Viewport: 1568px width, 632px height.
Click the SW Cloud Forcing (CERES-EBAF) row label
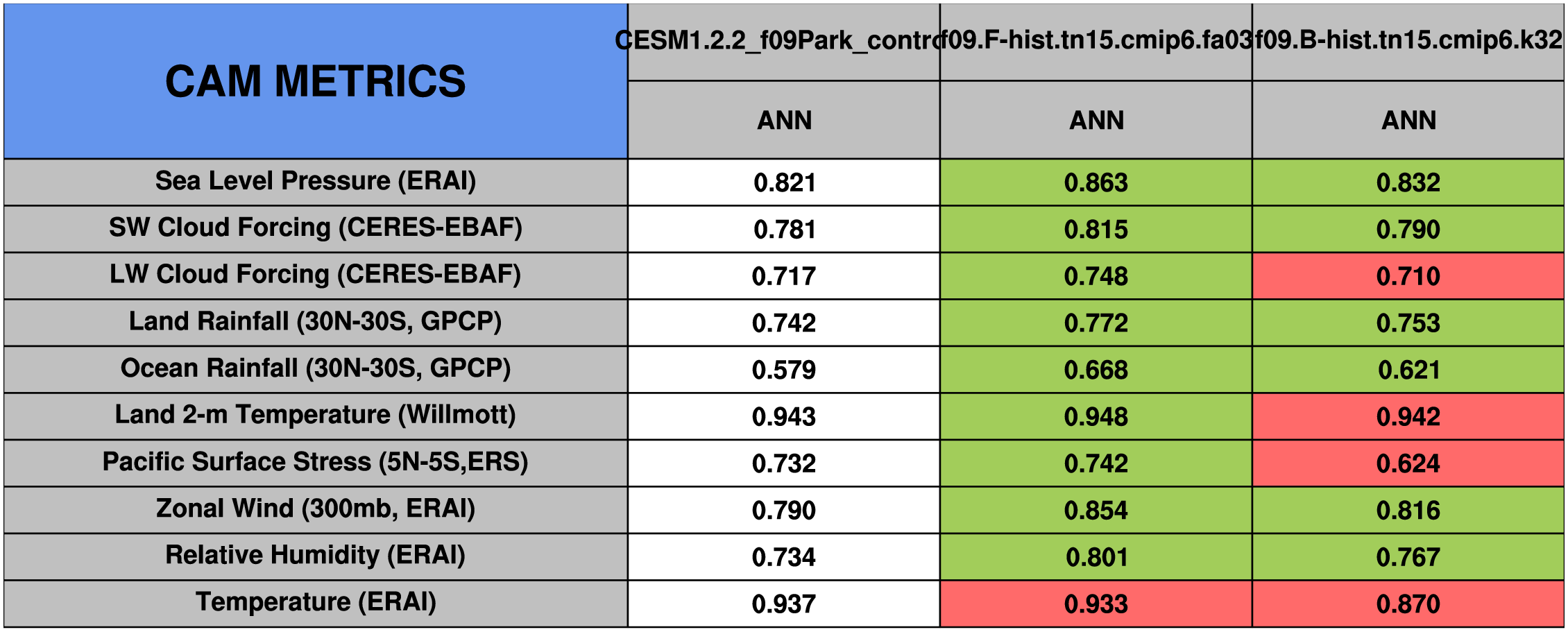coord(316,228)
